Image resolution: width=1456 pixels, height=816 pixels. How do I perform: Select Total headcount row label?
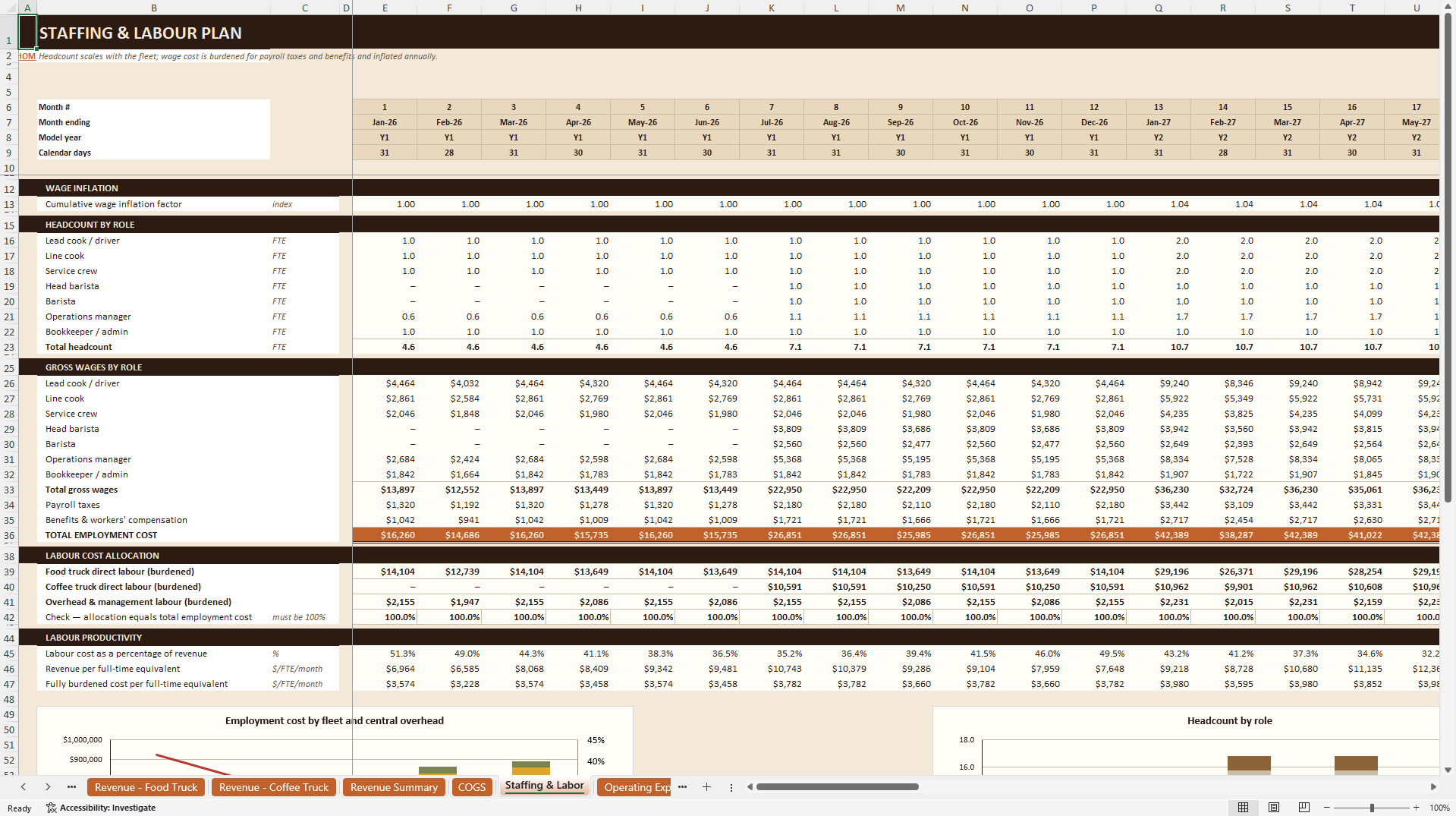point(78,347)
